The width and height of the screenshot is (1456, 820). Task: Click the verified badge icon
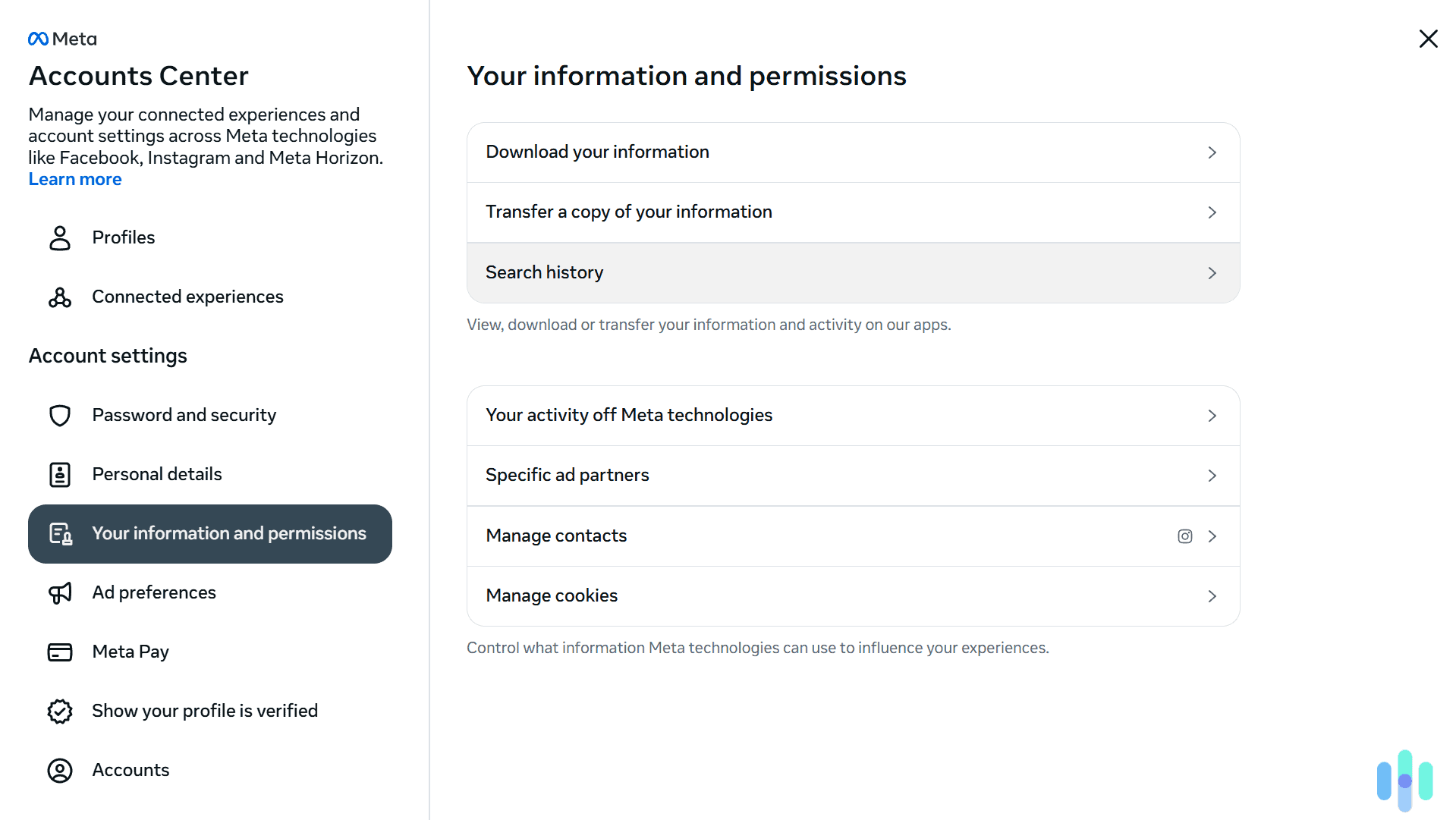pyautogui.click(x=59, y=711)
